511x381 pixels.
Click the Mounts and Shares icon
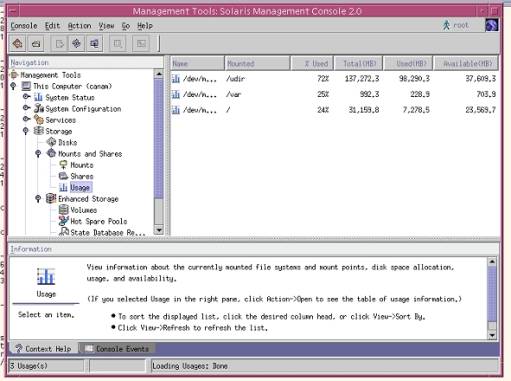tap(51, 153)
